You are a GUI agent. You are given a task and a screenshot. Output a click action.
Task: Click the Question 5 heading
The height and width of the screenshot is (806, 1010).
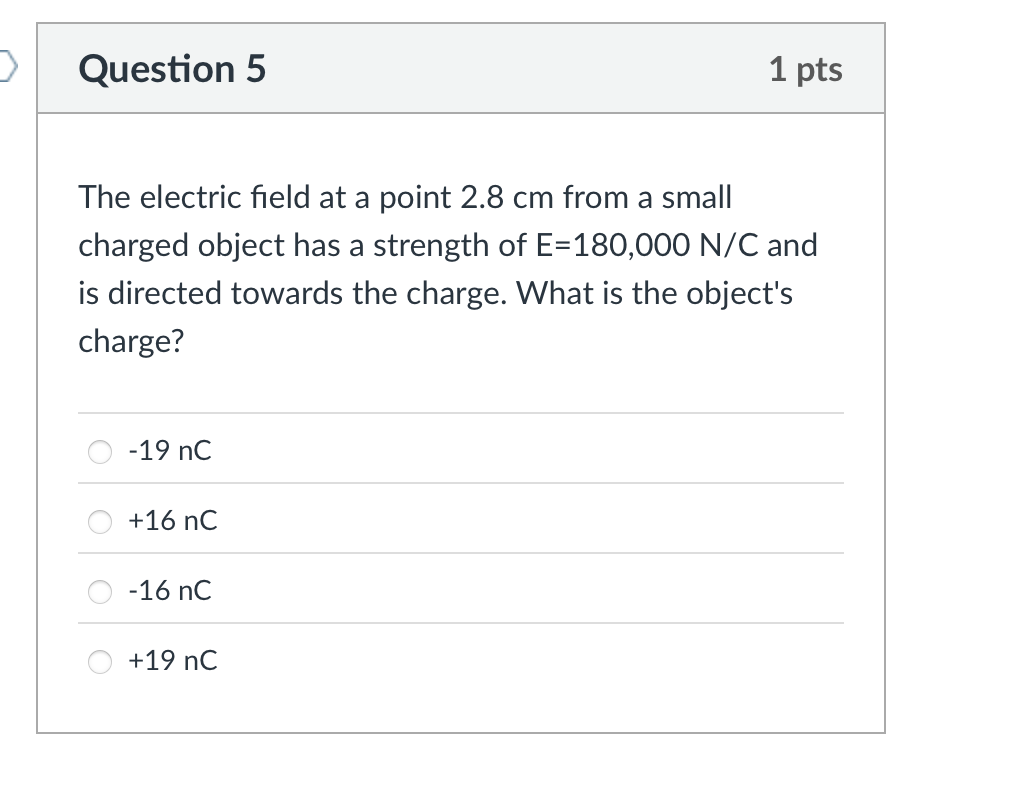(171, 69)
